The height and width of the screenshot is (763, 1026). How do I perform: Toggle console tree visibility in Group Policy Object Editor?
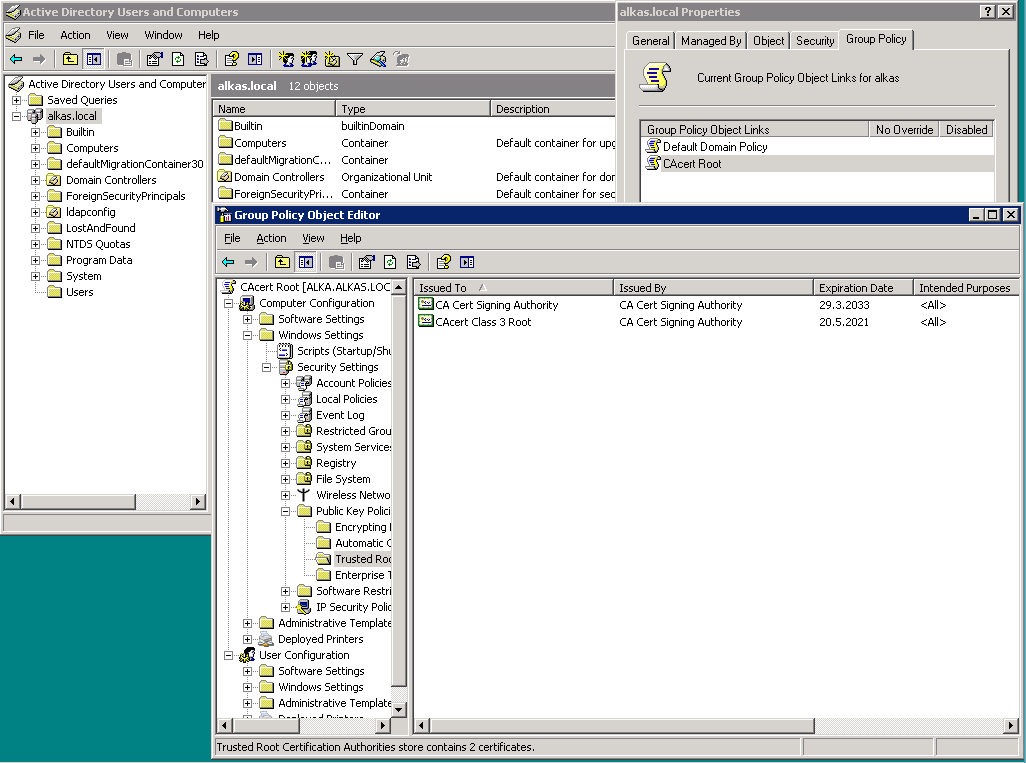point(306,262)
